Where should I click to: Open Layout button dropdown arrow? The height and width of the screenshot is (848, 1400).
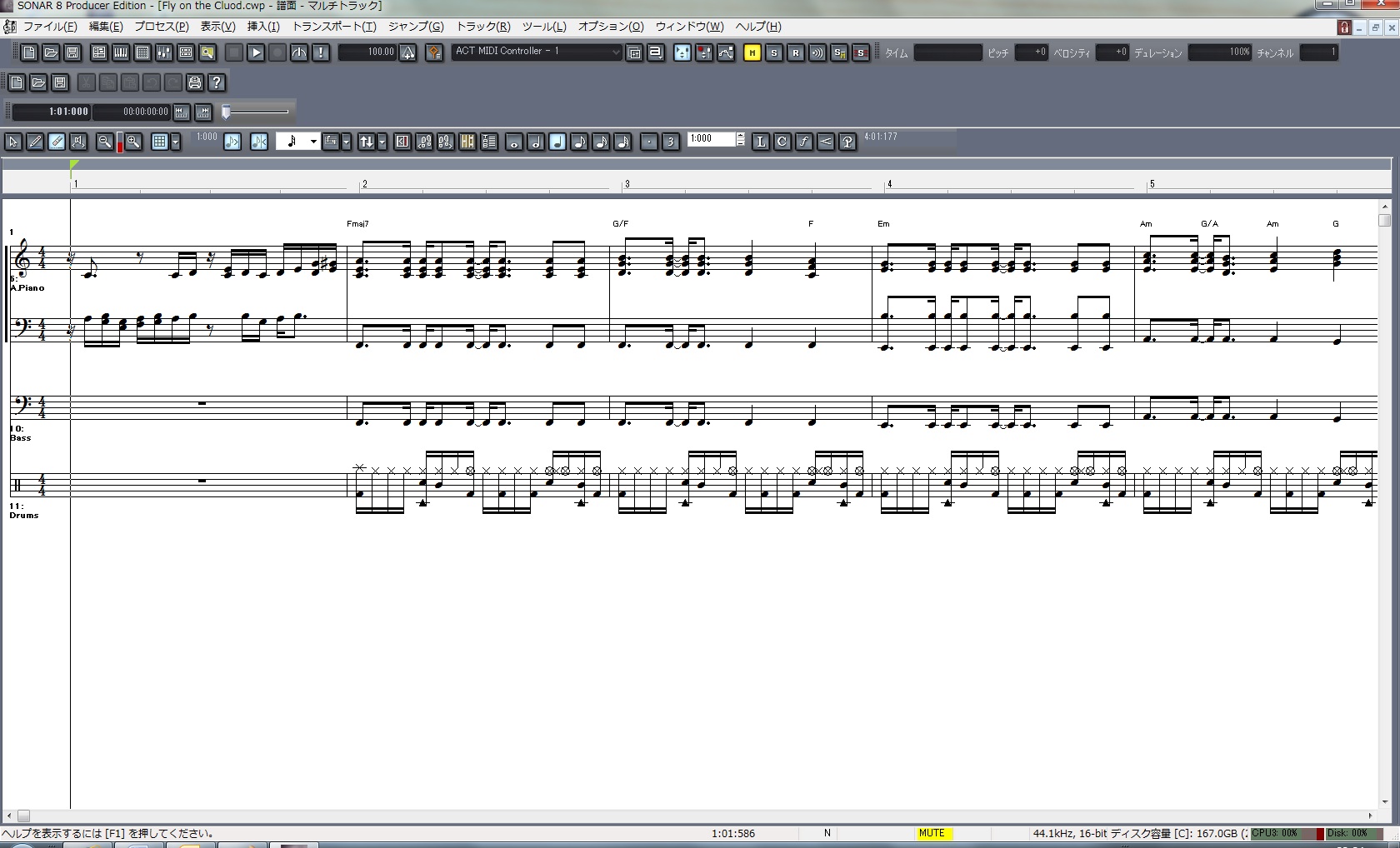pos(346,142)
